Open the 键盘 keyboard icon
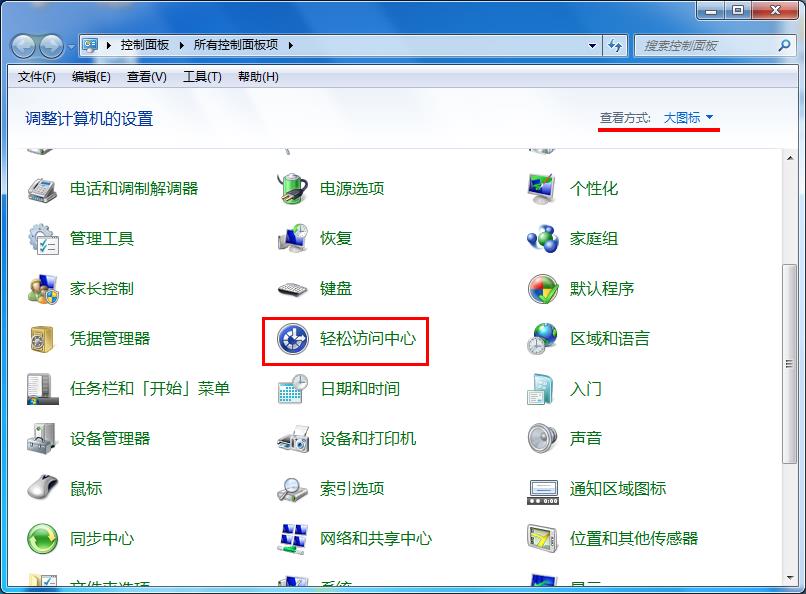Image resolution: width=806 pixels, height=594 pixels. (x=292, y=289)
